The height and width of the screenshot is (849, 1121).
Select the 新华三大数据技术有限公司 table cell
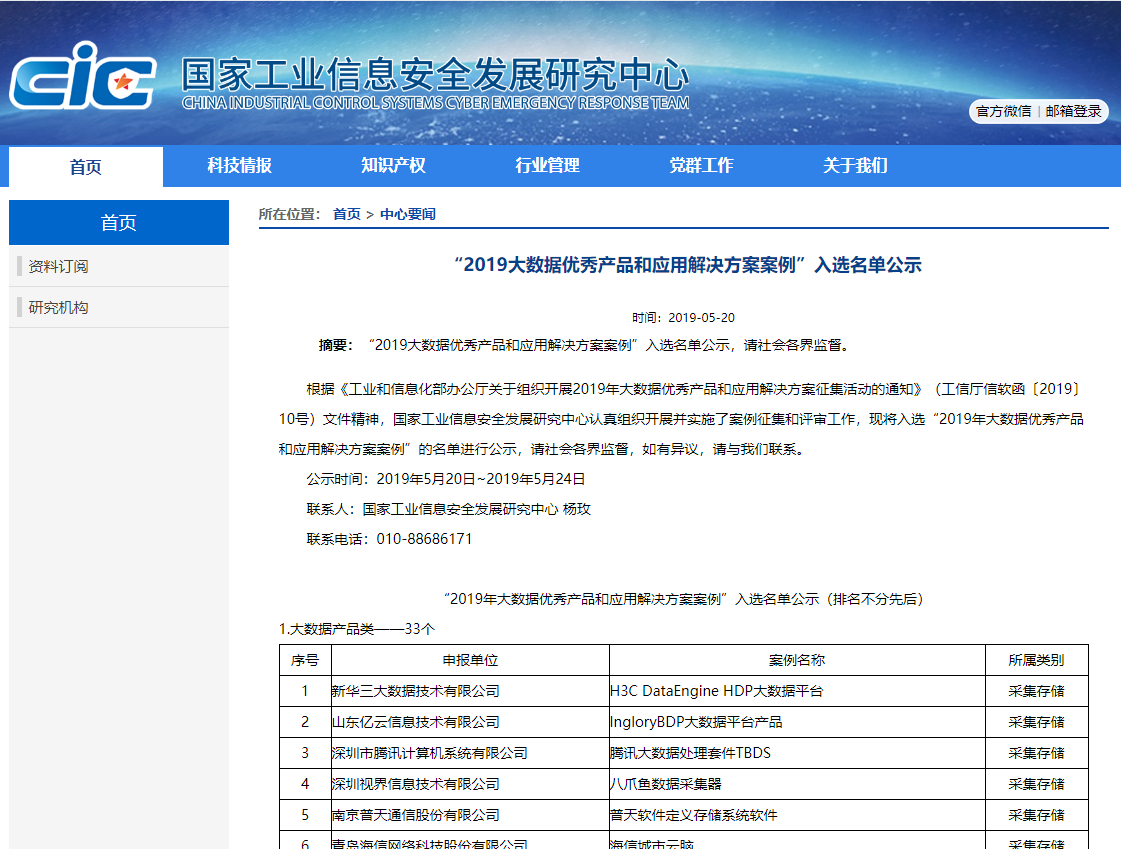tap(415, 691)
